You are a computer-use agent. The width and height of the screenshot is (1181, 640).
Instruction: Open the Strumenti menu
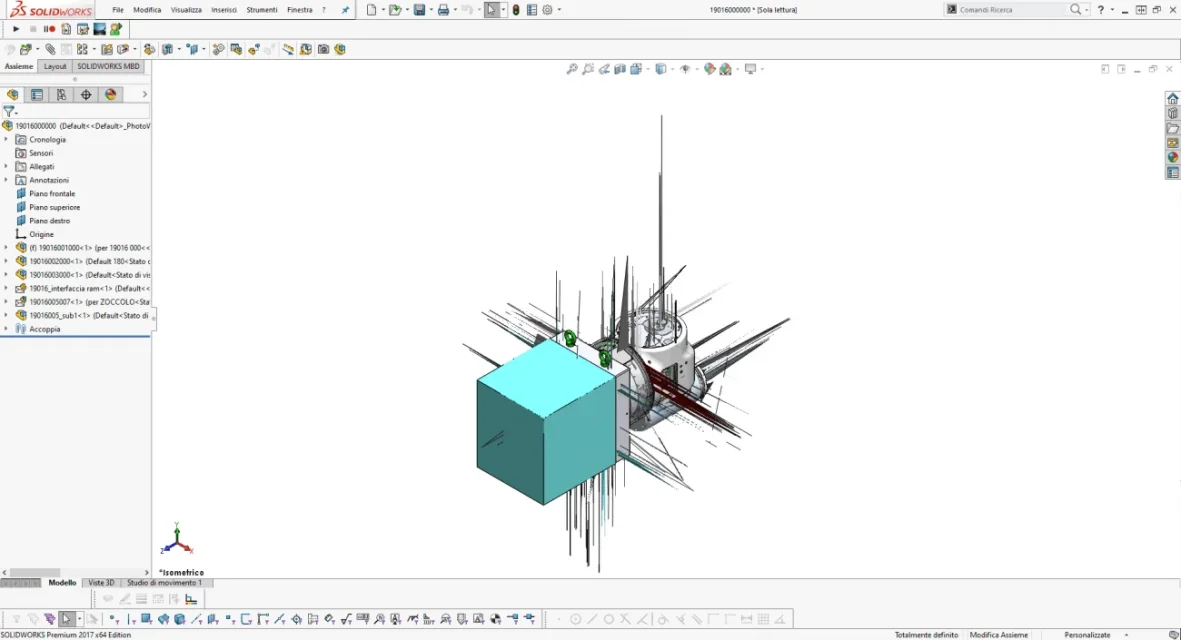coord(261,10)
